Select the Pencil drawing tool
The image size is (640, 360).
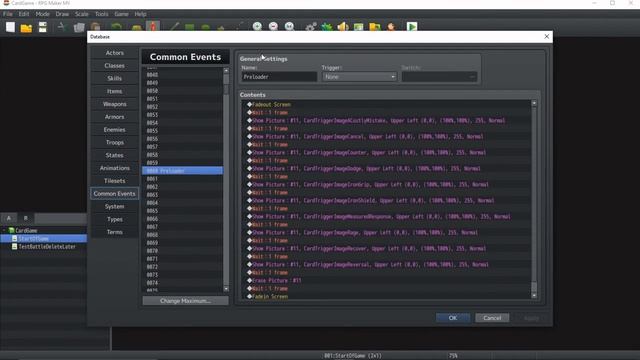click(x=174, y=27)
